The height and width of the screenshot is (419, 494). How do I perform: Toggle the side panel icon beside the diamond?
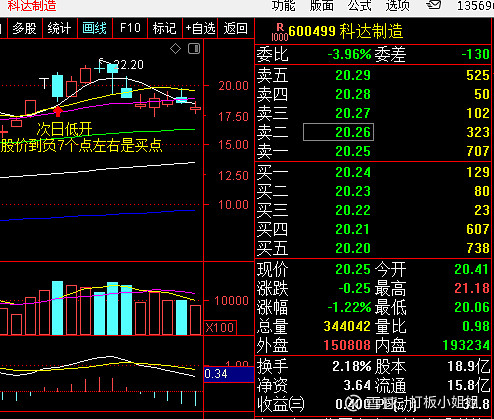pos(194,49)
